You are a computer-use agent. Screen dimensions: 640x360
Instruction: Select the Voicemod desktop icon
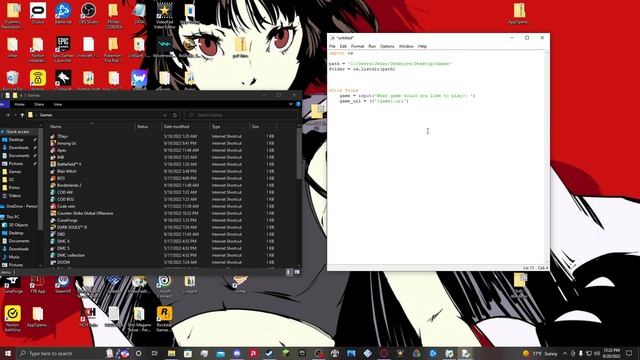(x=164, y=48)
